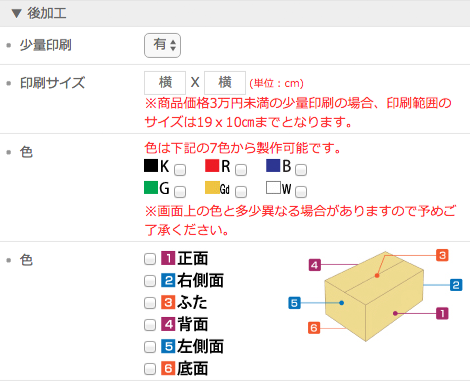470x382 pixels.
Task: Open the 少量印刷 dropdown showing 有
Action: point(162,45)
